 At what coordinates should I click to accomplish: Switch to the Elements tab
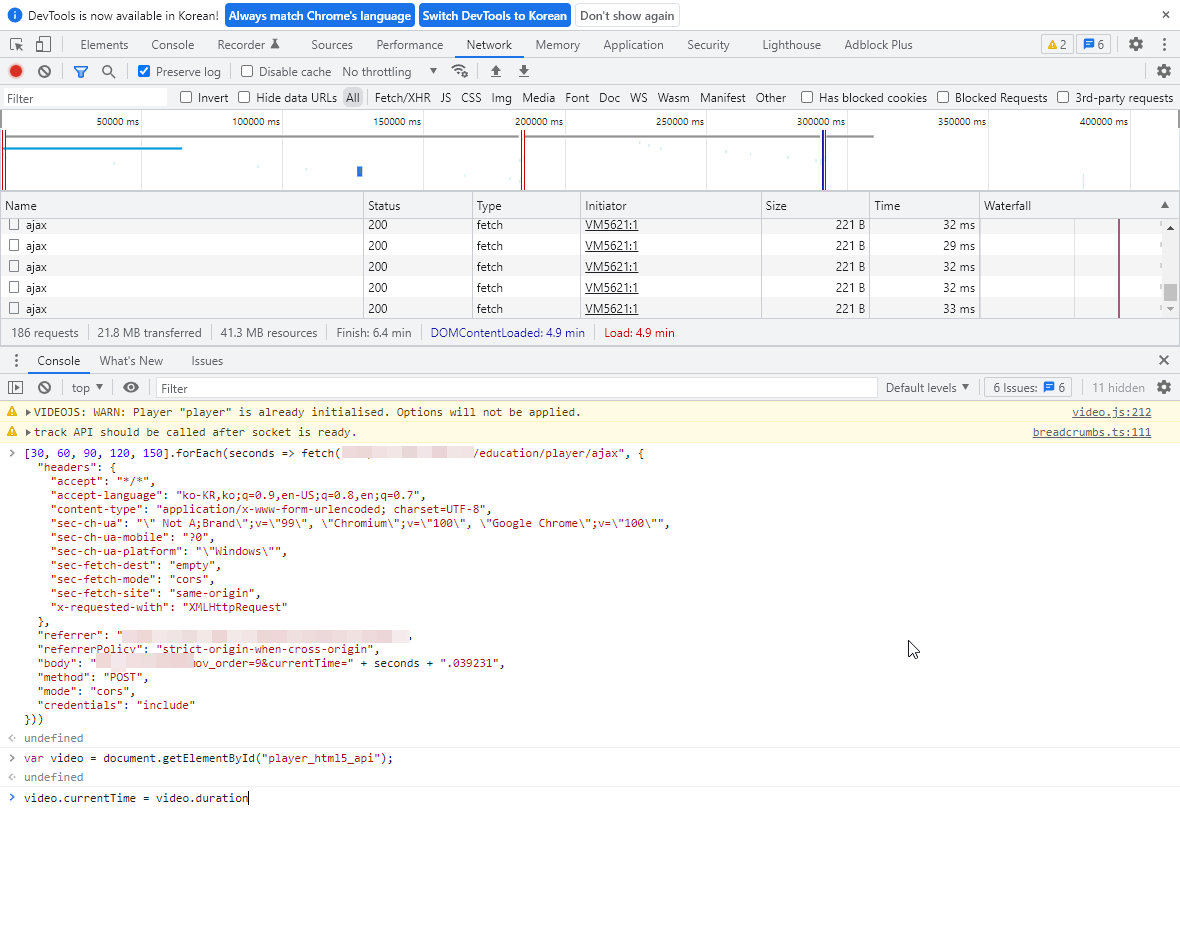[104, 44]
